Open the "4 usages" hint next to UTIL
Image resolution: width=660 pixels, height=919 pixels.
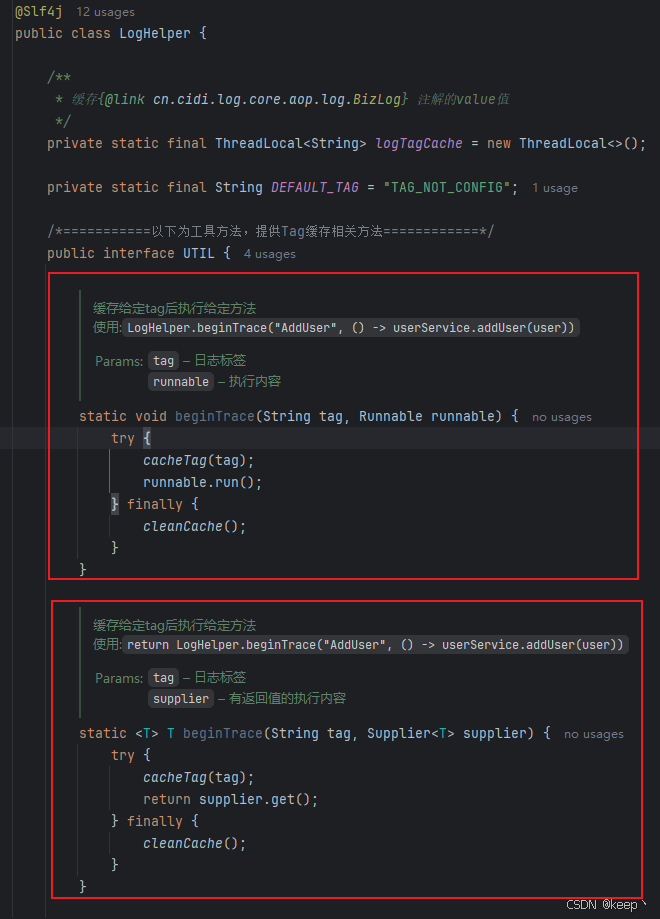point(270,254)
